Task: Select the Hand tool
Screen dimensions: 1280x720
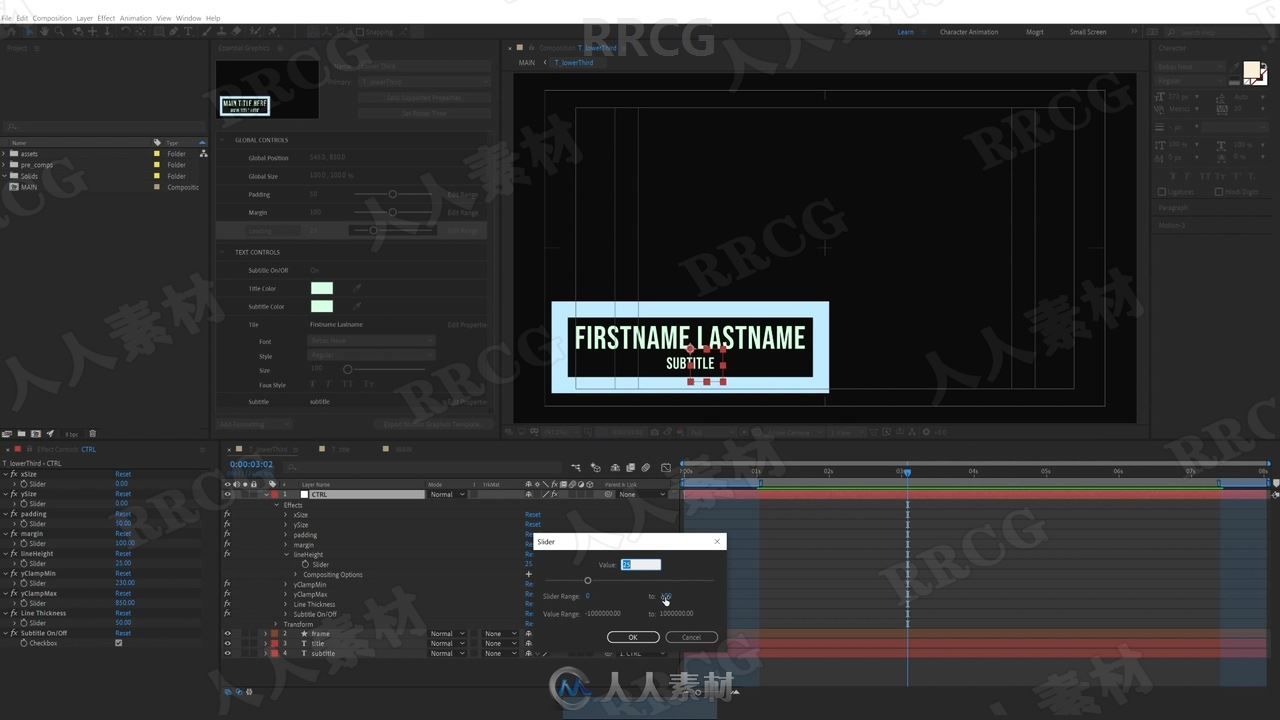Action: coord(44,32)
